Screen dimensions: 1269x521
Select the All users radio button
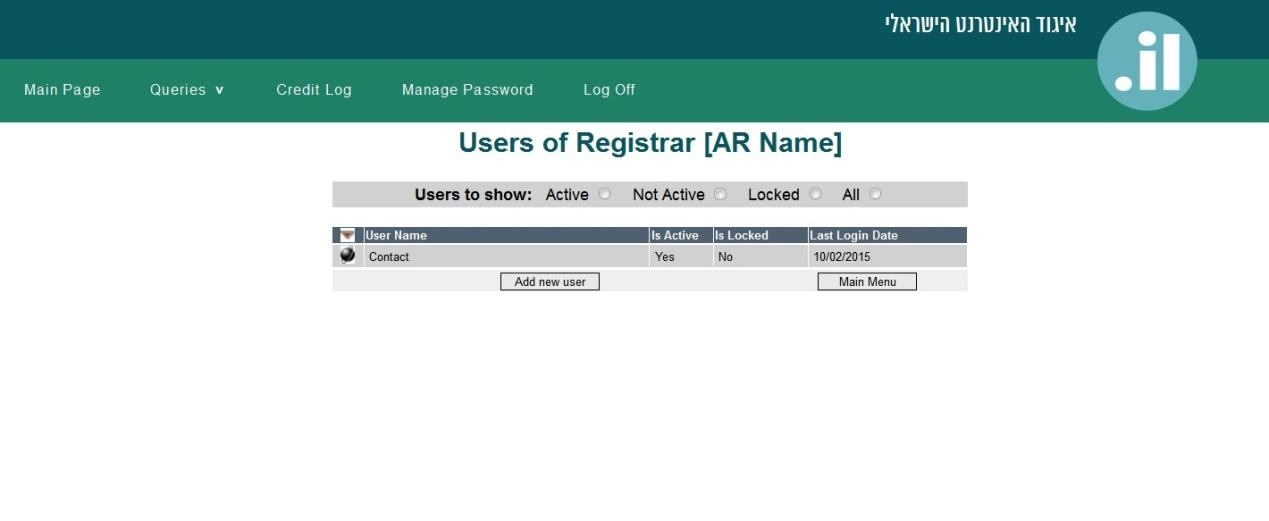point(875,194)
